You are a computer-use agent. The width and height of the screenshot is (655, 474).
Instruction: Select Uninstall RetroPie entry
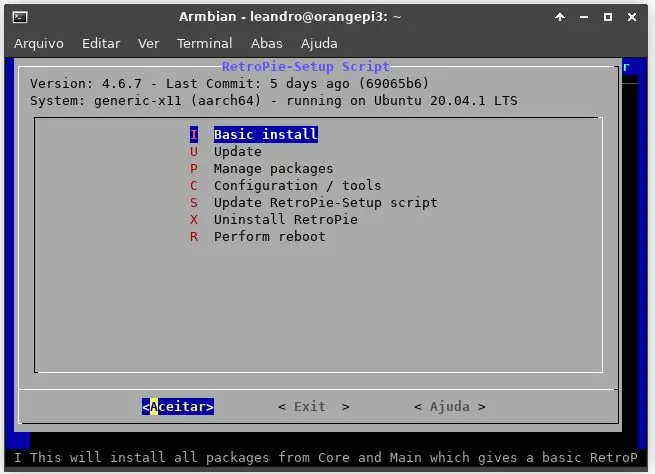coord(286,220)
